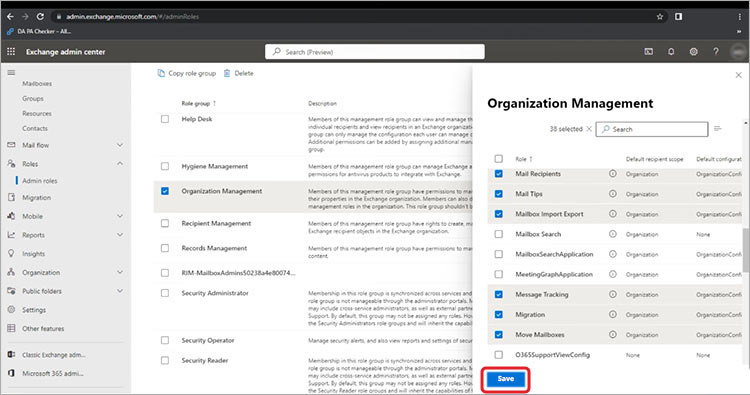This screenshot has height=395, width=750.
Task: Click the Copy role group icon
Action: tap(161, 73)
